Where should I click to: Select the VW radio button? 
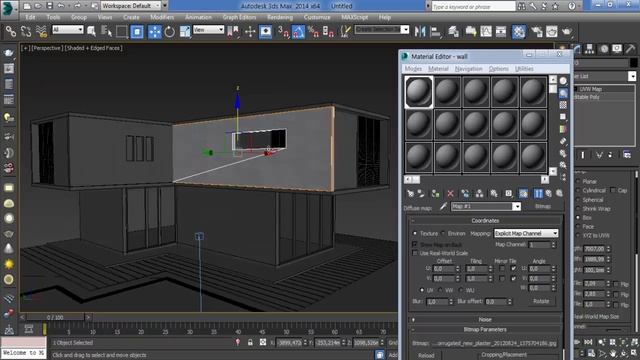pos(440,290)
